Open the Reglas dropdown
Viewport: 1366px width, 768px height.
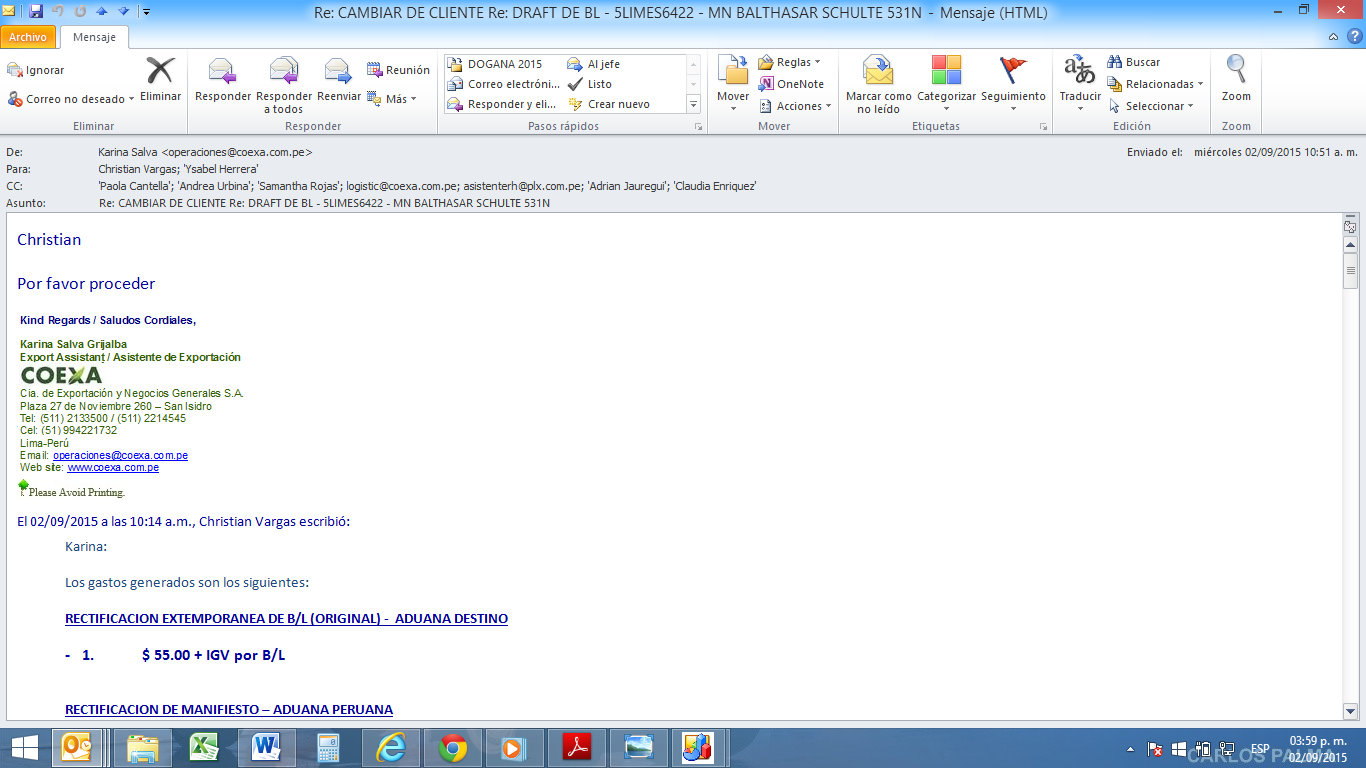click(790, 62)
